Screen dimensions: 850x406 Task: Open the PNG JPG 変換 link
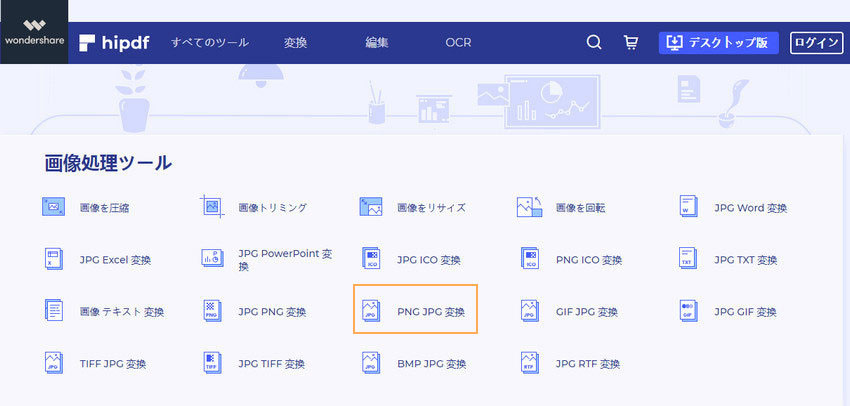tap(431, 312)
